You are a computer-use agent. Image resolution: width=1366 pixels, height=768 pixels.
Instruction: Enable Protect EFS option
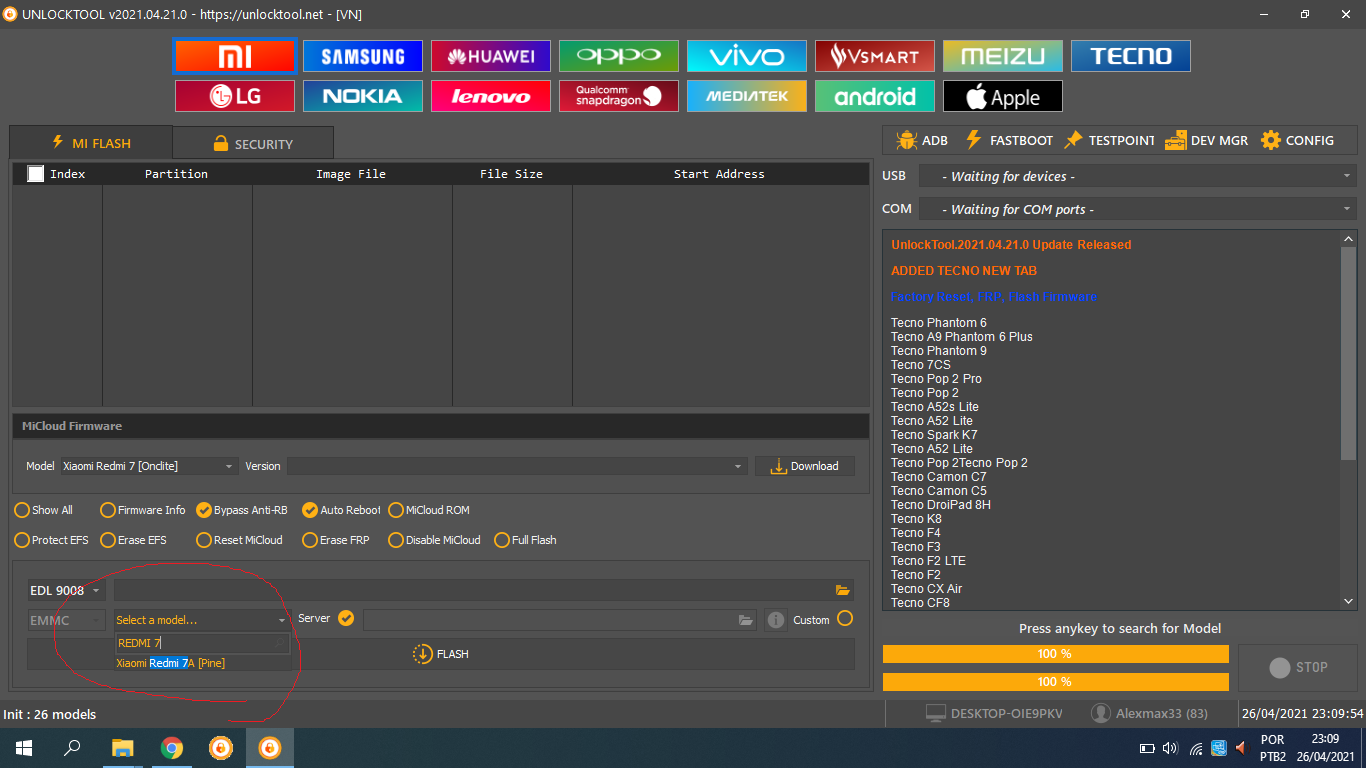(52, 540)
